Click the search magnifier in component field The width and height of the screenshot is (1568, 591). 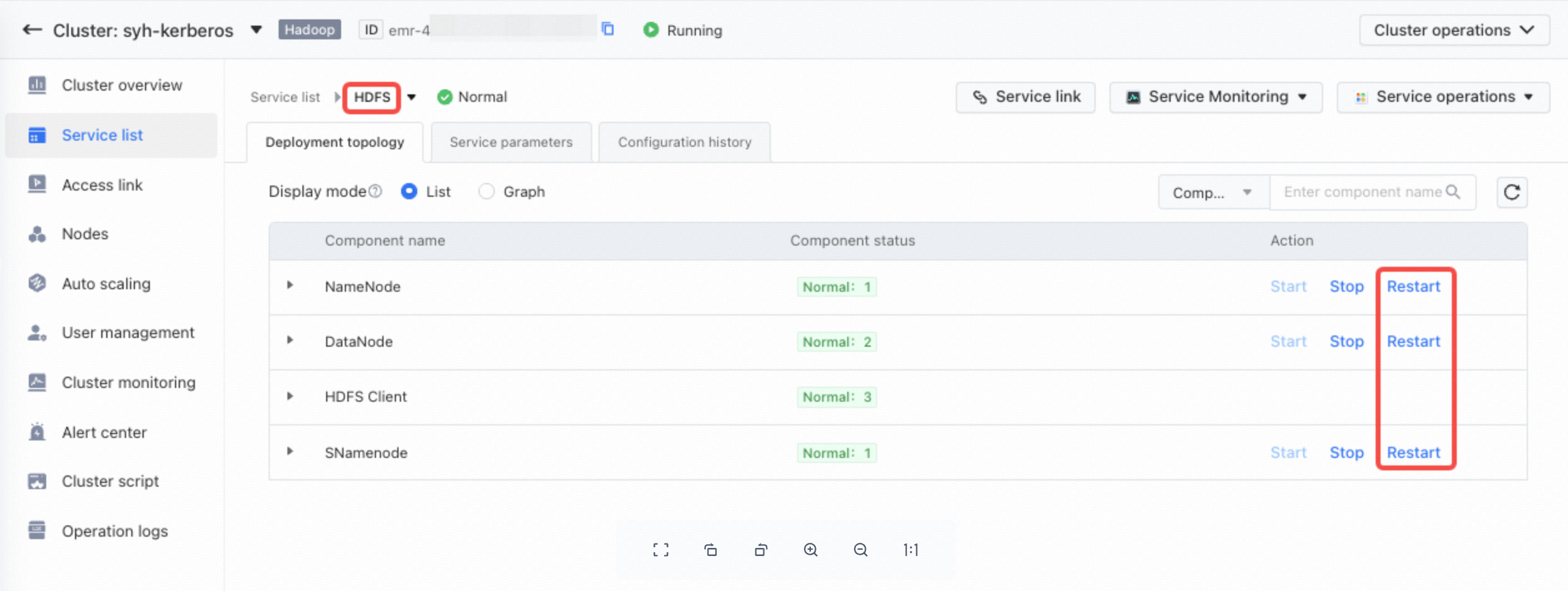pos(1453,192)
